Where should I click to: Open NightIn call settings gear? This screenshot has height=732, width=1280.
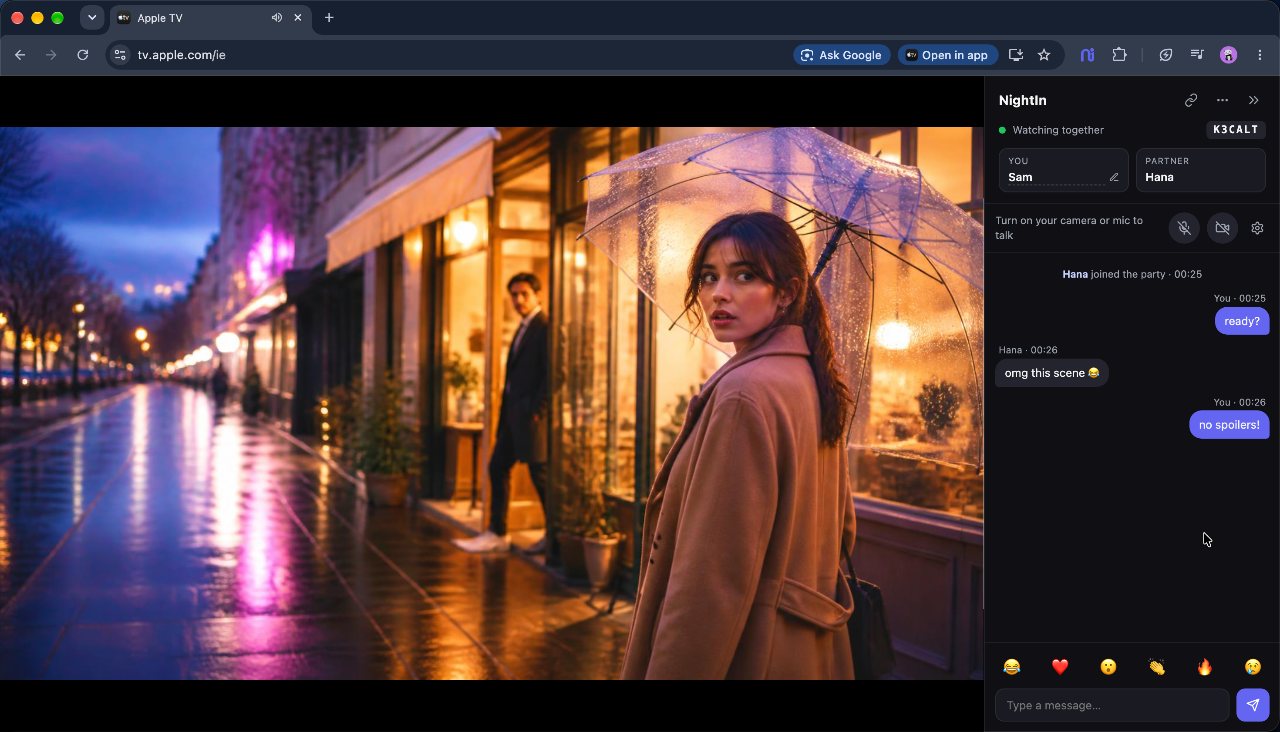[x=1257, y=228]
